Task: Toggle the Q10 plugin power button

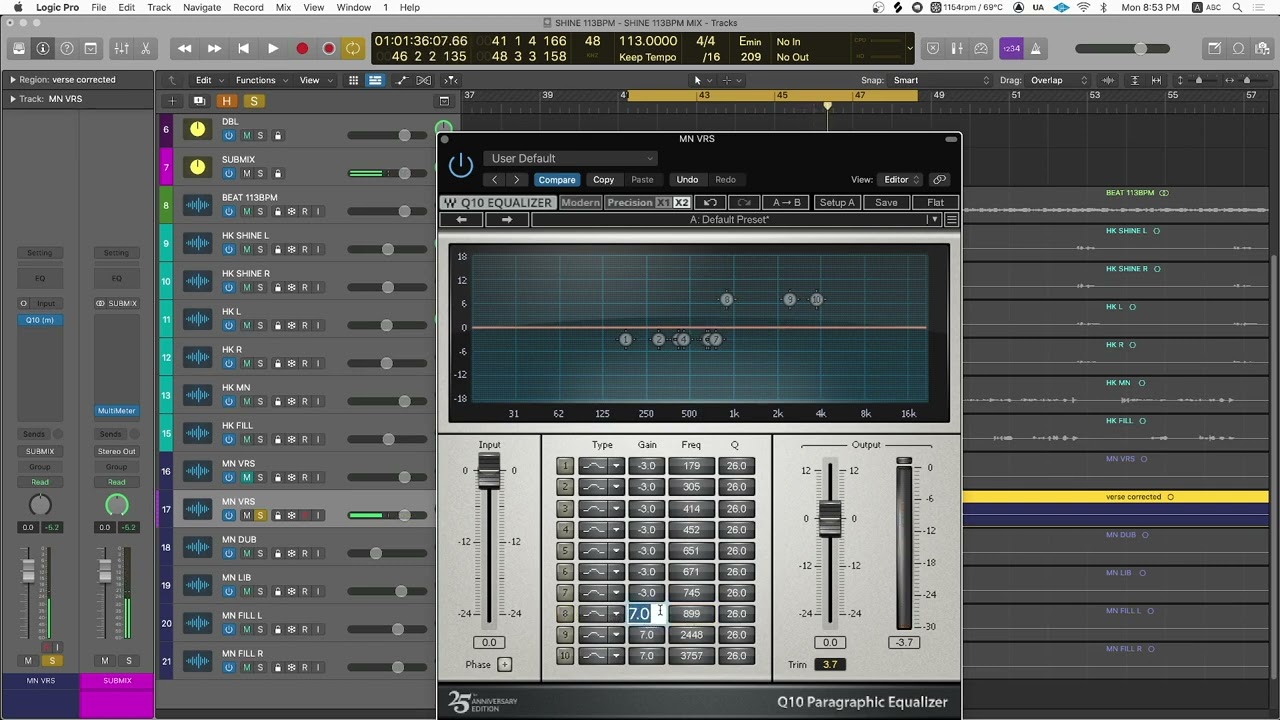Action: (x=460, y=166)
